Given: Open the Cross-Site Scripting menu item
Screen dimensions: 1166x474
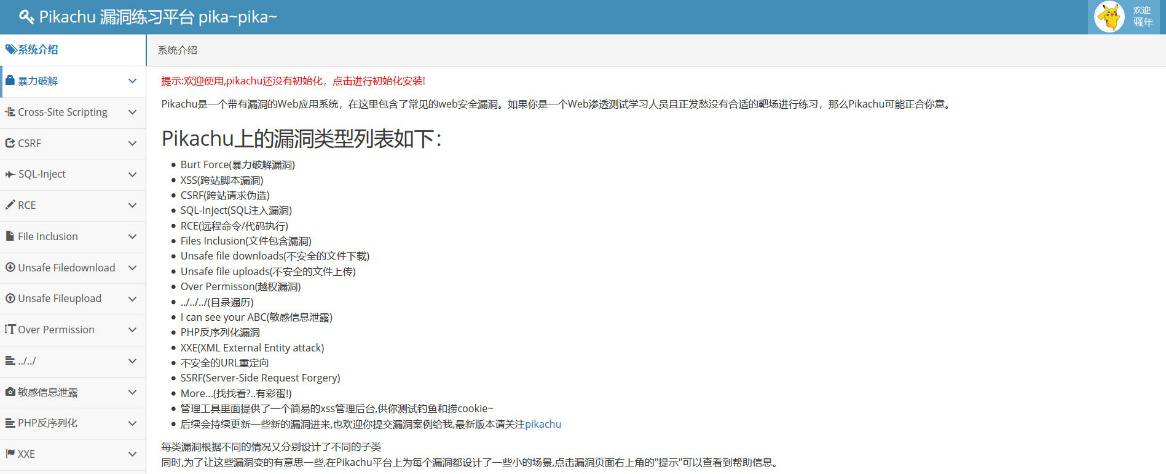Looking at the screenshot, I should [73, 112].
